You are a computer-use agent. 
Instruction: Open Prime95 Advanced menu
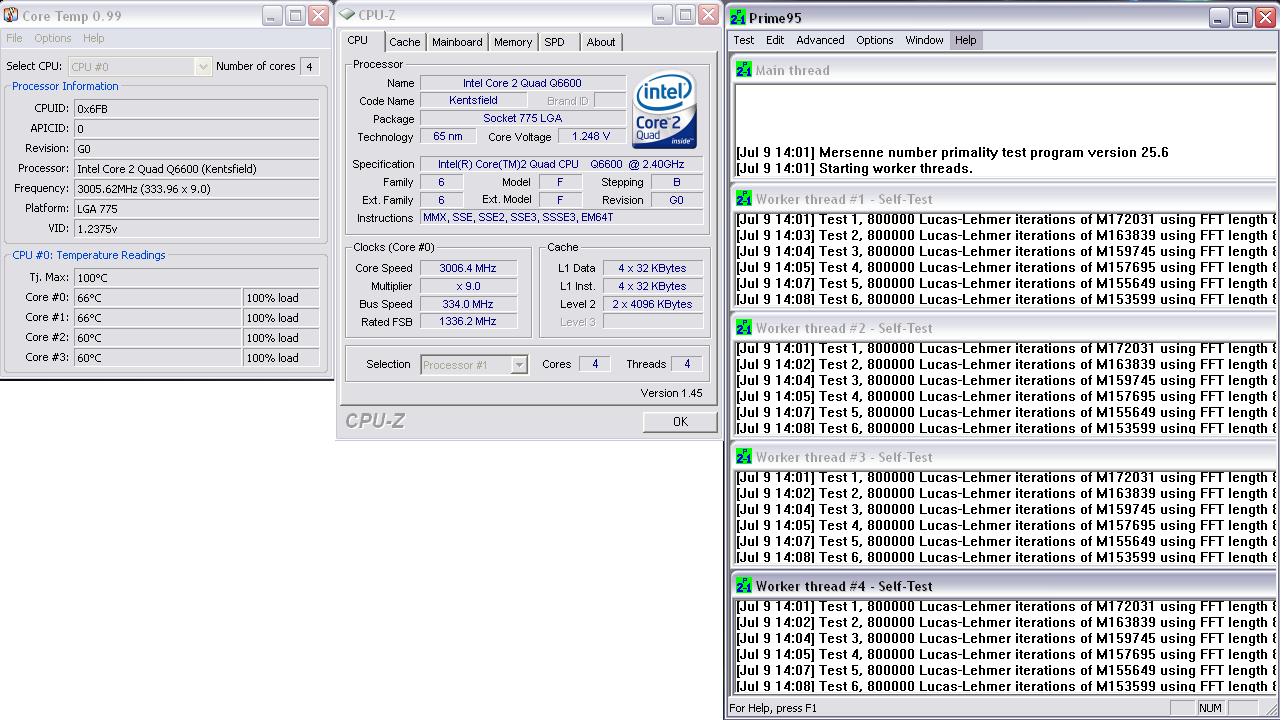820,40
